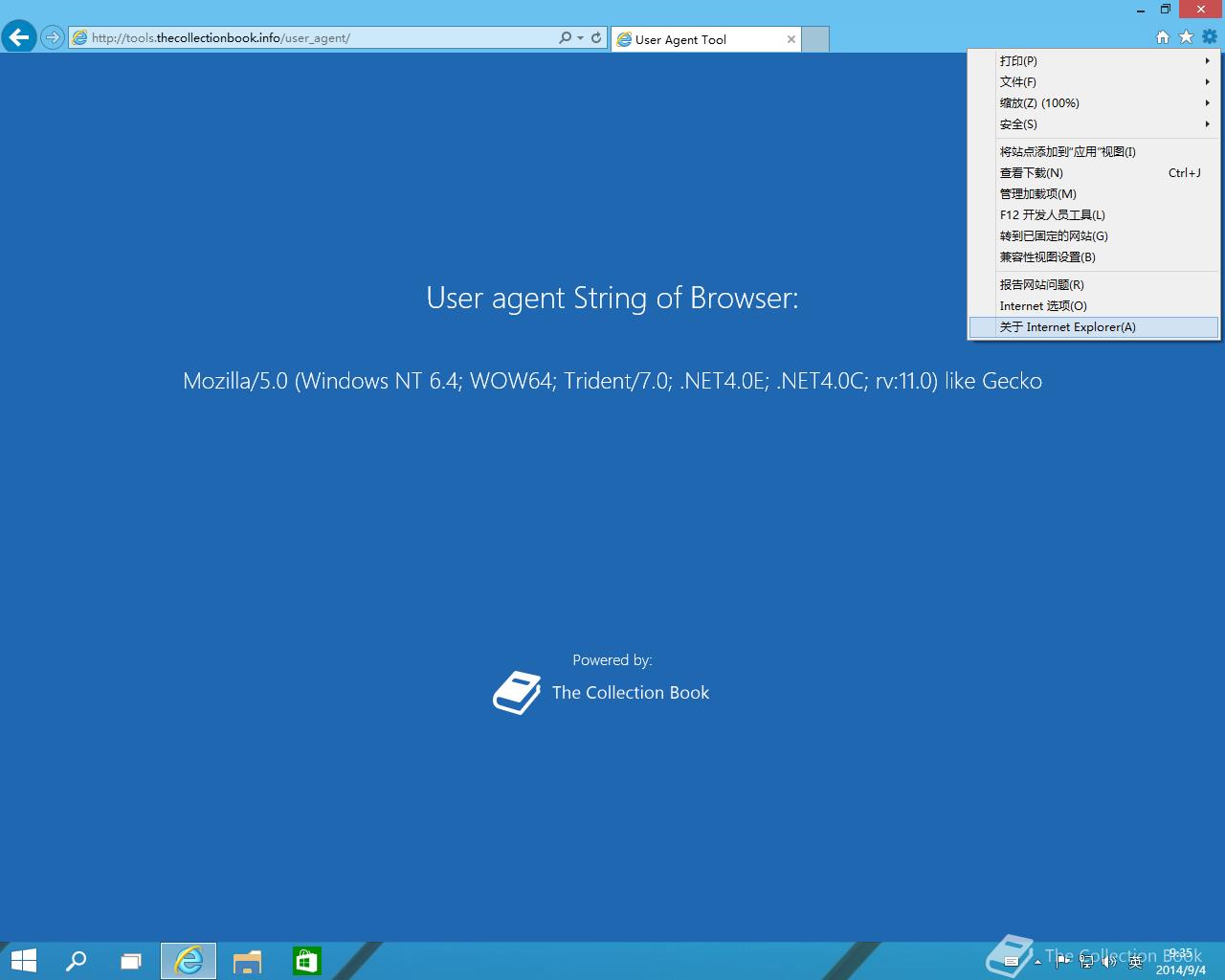
Task: Open the address bar autocomplete dropdown arrow
Action: click(580, 38)
